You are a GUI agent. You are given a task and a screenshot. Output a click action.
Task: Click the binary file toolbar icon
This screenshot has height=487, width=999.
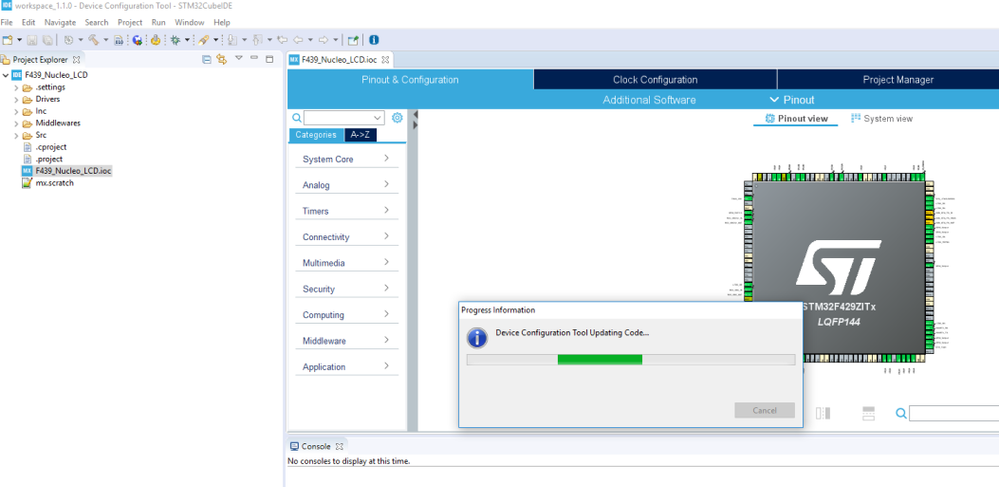point(119,40)
